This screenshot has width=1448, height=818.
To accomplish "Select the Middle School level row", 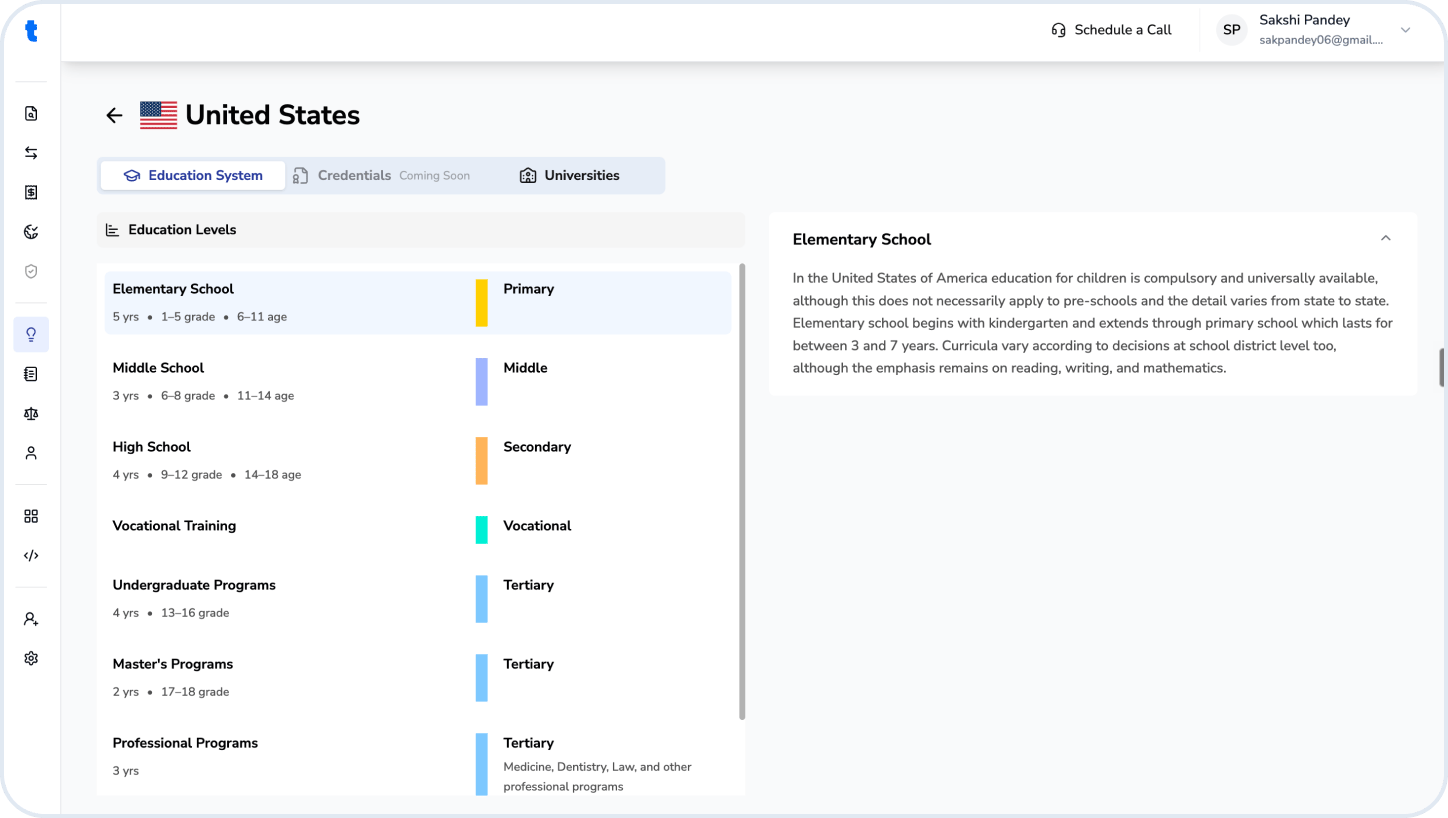I will (x=418, y=382).
